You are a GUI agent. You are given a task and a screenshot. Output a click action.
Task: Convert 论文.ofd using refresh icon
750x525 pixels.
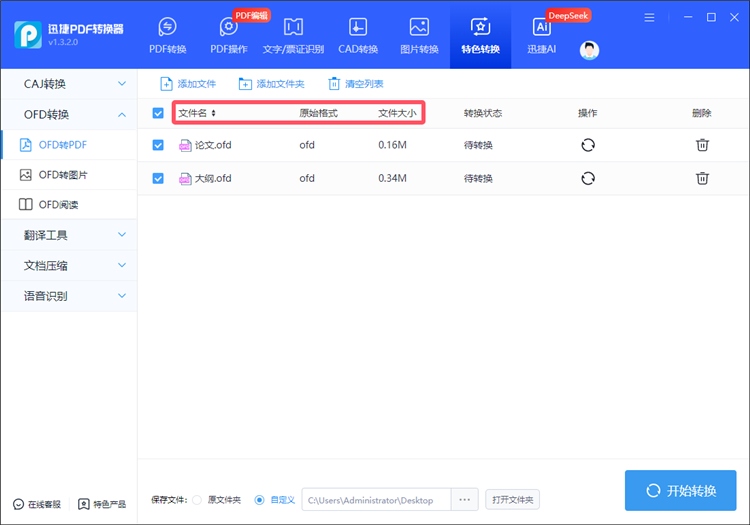tap(588, 145)
